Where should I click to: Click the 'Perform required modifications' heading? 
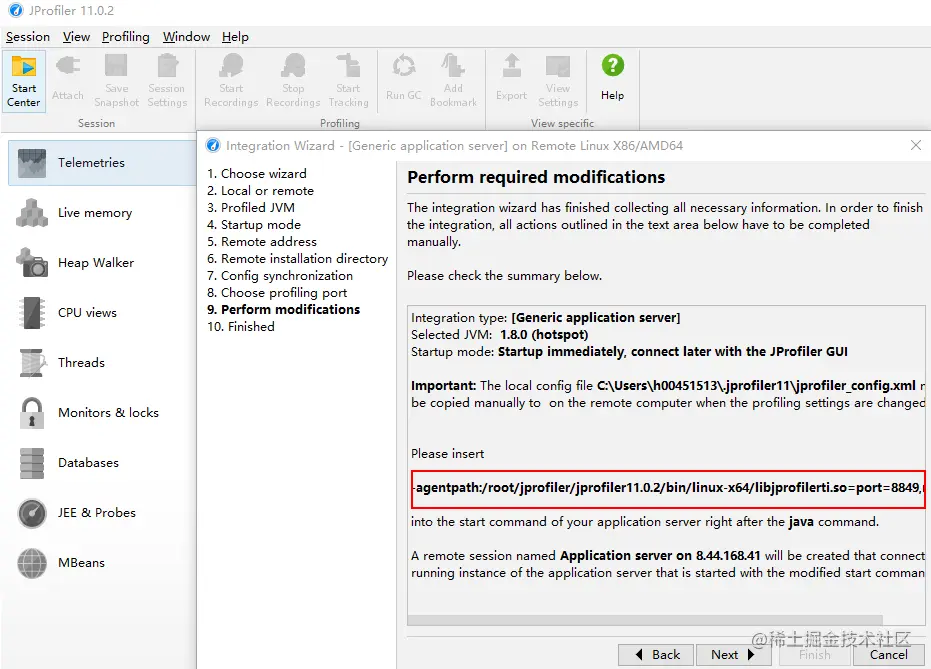click(536, 177)
